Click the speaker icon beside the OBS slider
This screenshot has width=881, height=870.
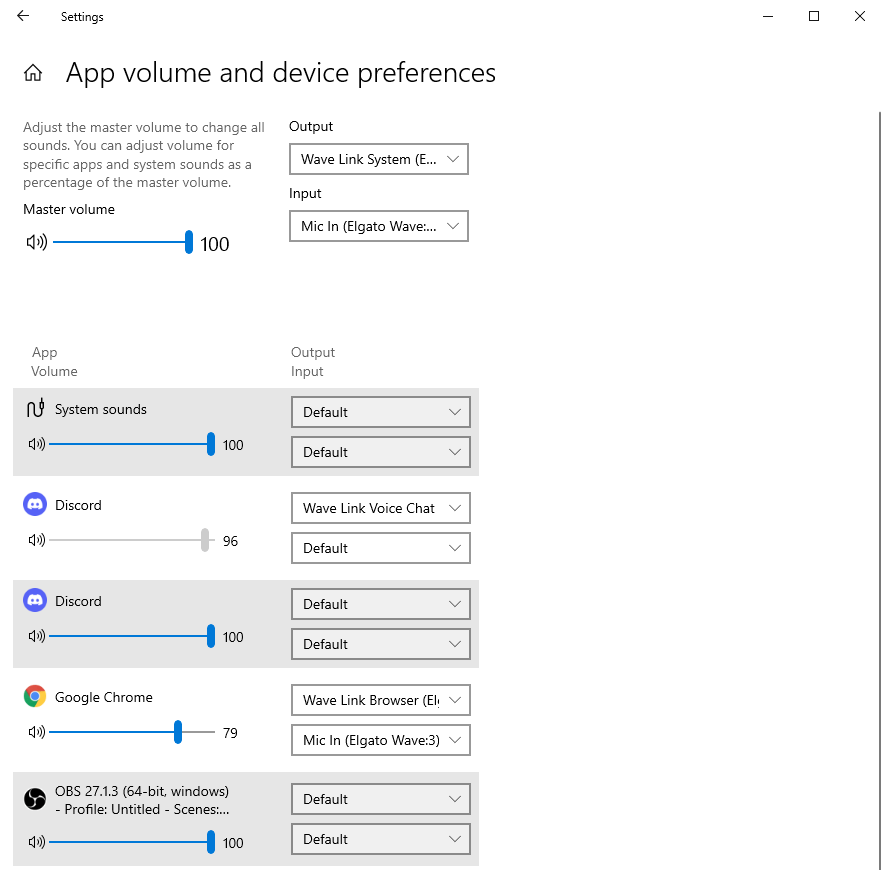37,842
